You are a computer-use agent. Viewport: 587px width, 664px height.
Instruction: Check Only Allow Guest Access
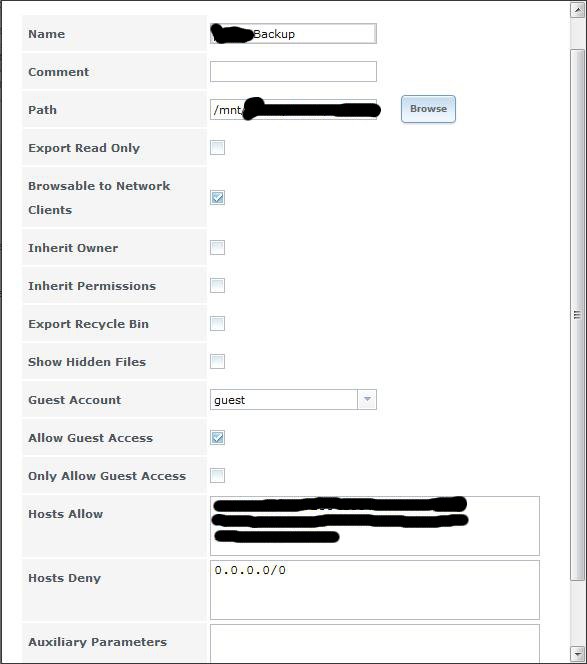[x=217, y=476]
